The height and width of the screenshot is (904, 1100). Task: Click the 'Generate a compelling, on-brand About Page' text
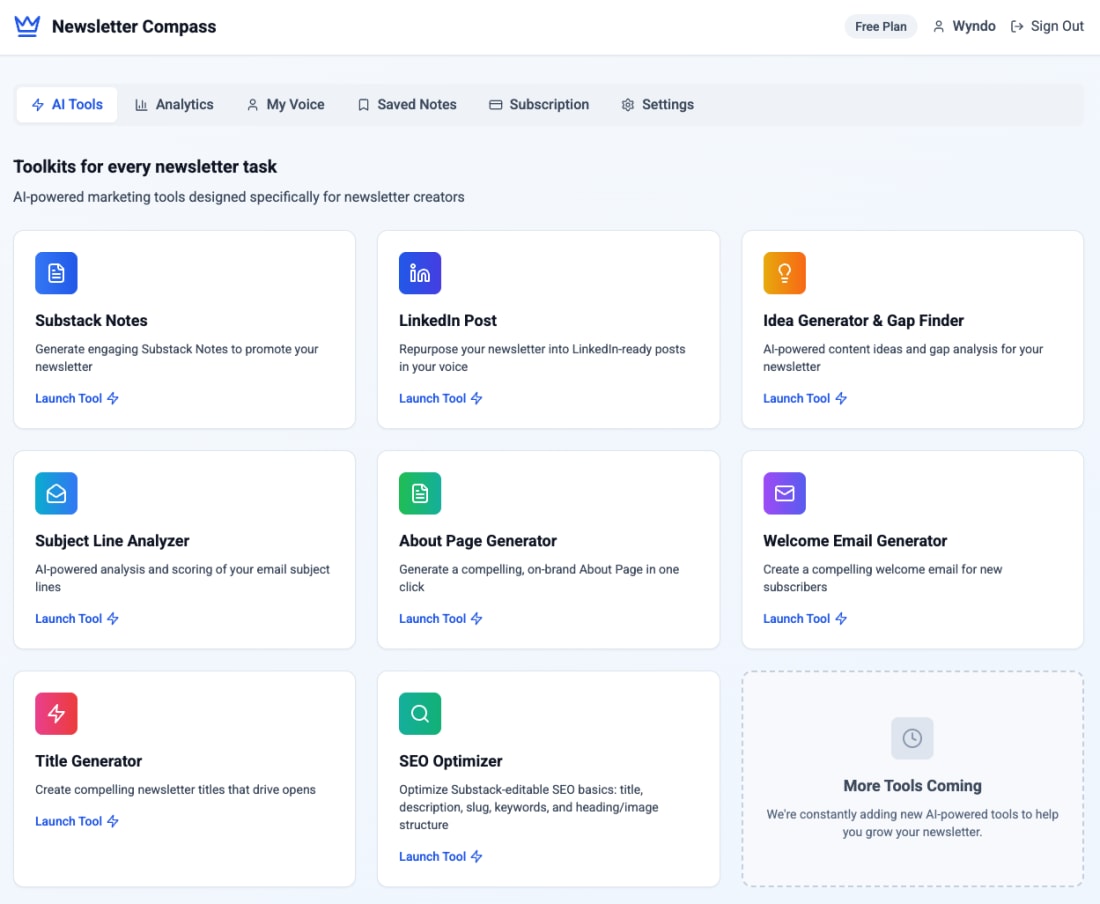pos(539,578)
